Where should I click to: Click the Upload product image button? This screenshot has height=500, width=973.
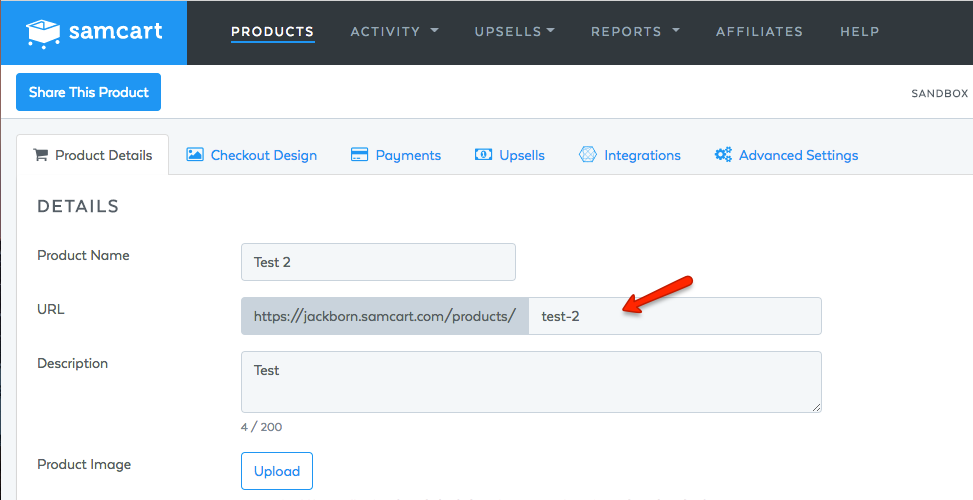(x=277, y=471)
